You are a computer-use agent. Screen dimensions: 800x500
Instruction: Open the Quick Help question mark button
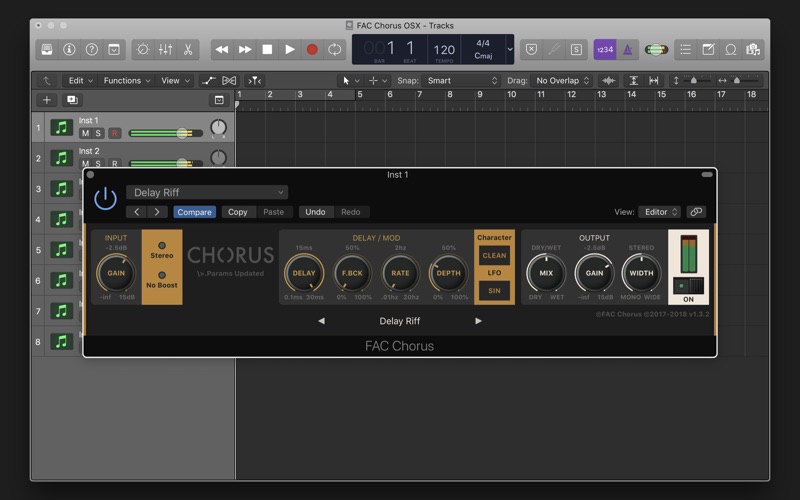[92, 49]
